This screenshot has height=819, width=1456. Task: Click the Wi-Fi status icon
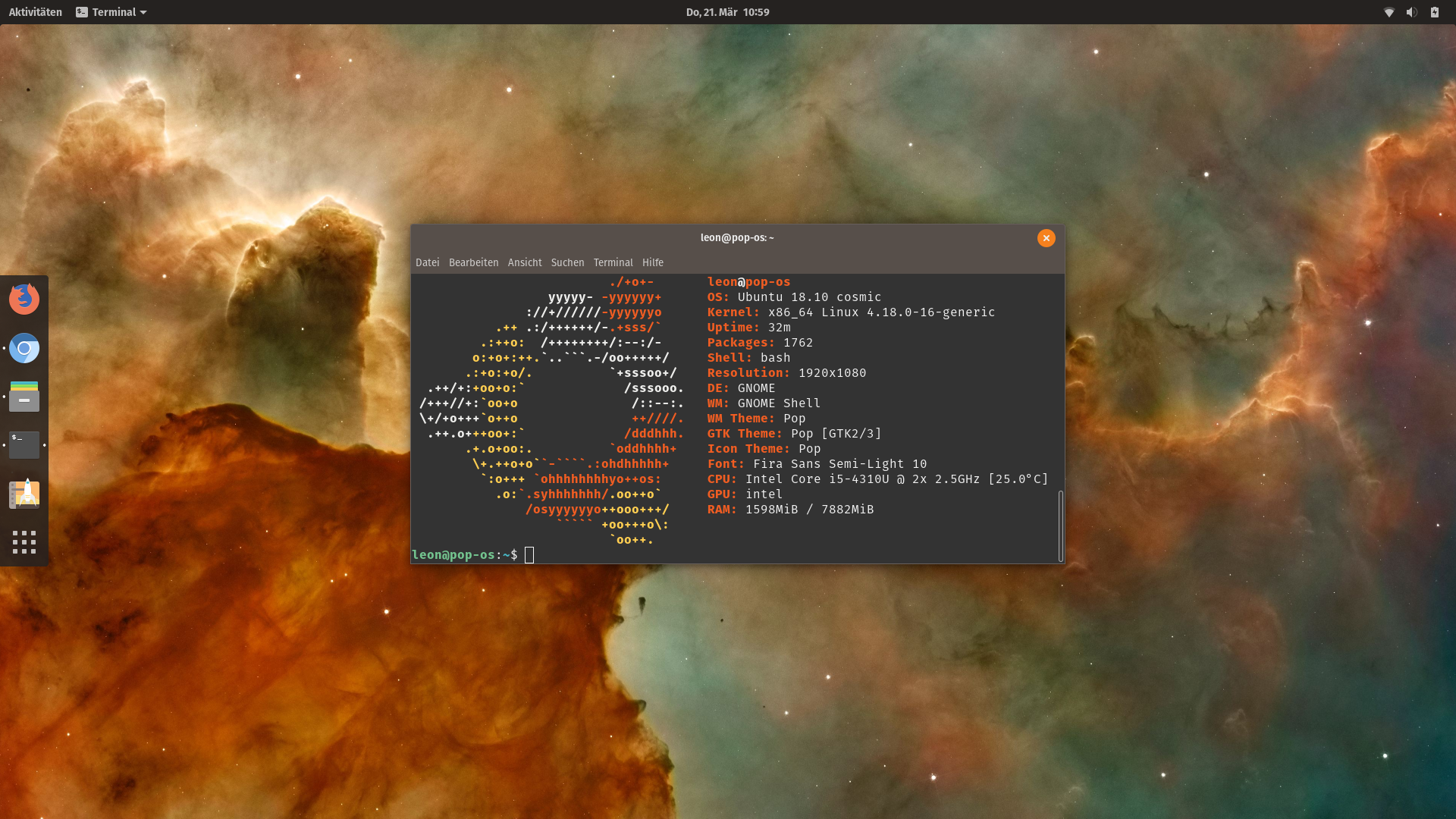tap(1389, 12)
